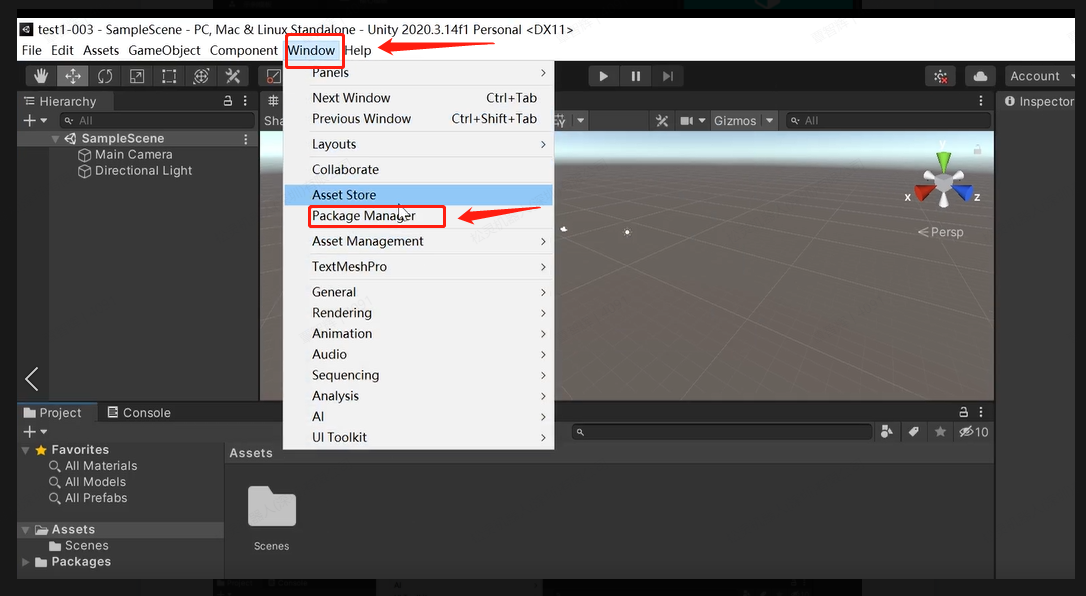Open the Help menu
The width and height of the screenshot is (1086, 596).
(x=358, y=50)
